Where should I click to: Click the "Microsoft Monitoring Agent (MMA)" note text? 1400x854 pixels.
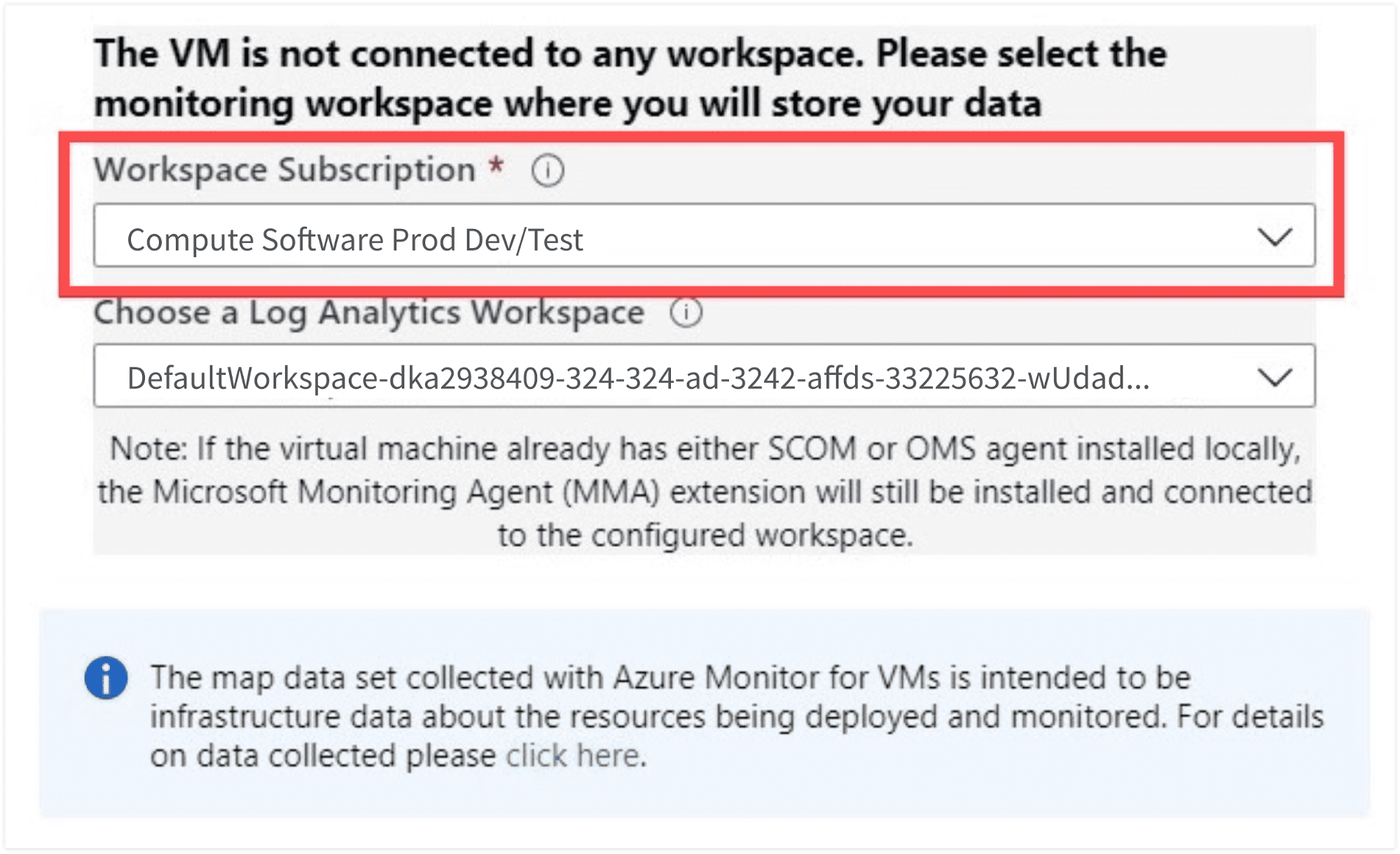point(406,493)
